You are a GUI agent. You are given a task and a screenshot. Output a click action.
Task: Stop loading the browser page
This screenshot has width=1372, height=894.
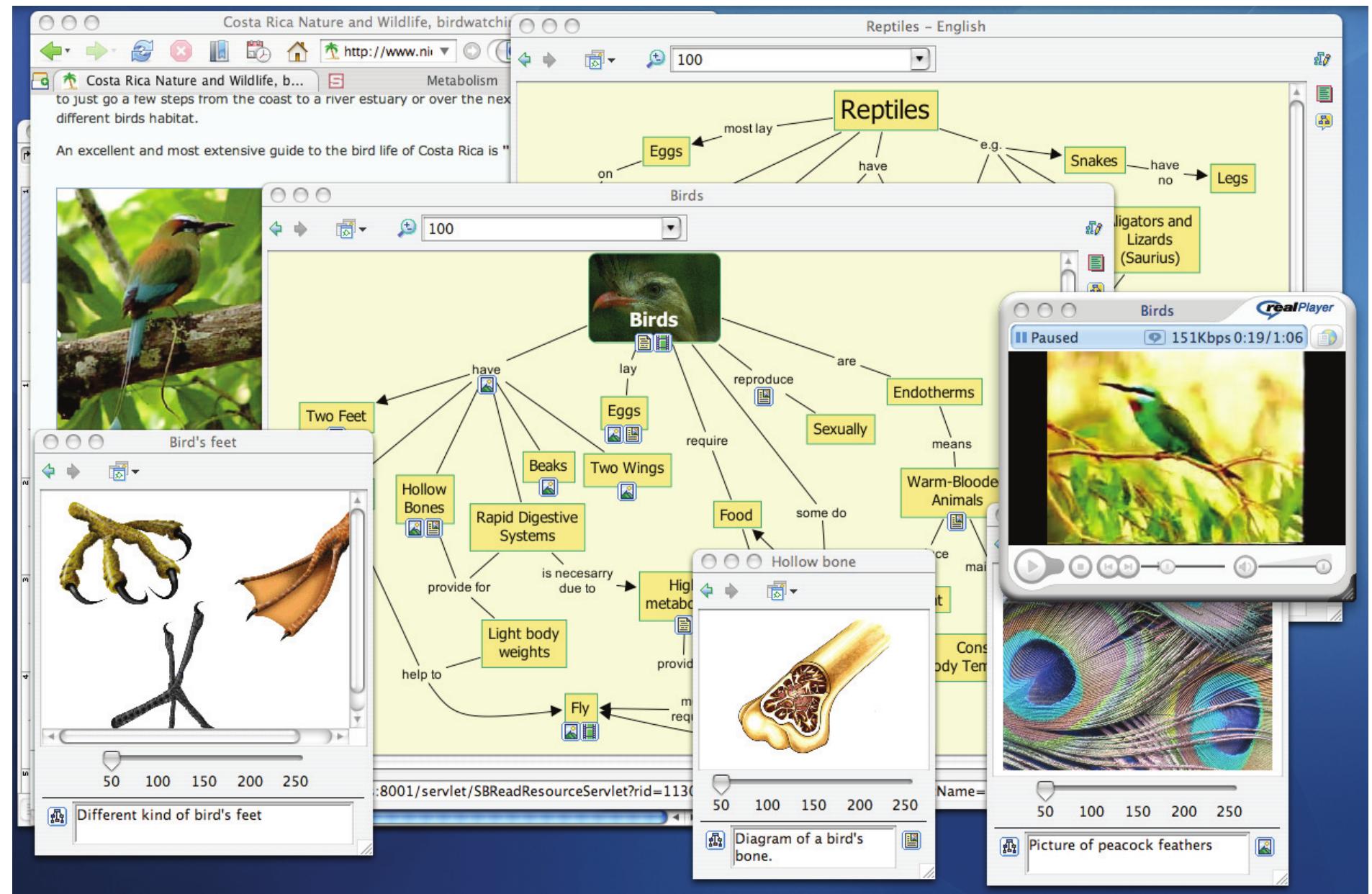[x=181, y=51]
